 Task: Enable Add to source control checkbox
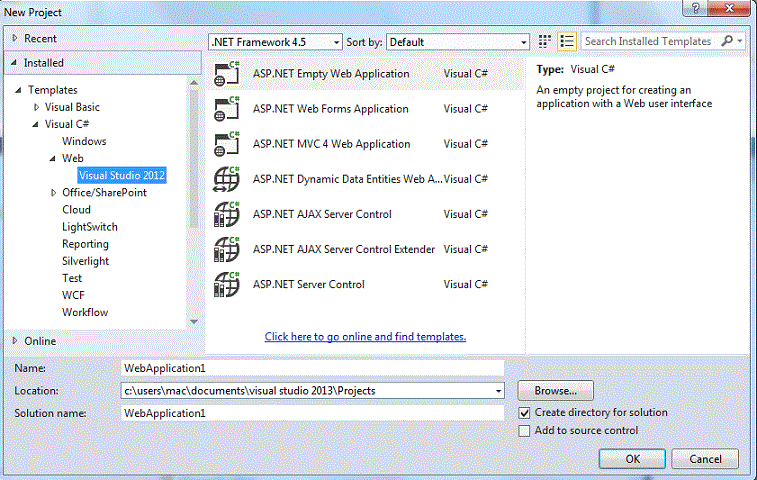pos(524,431)
